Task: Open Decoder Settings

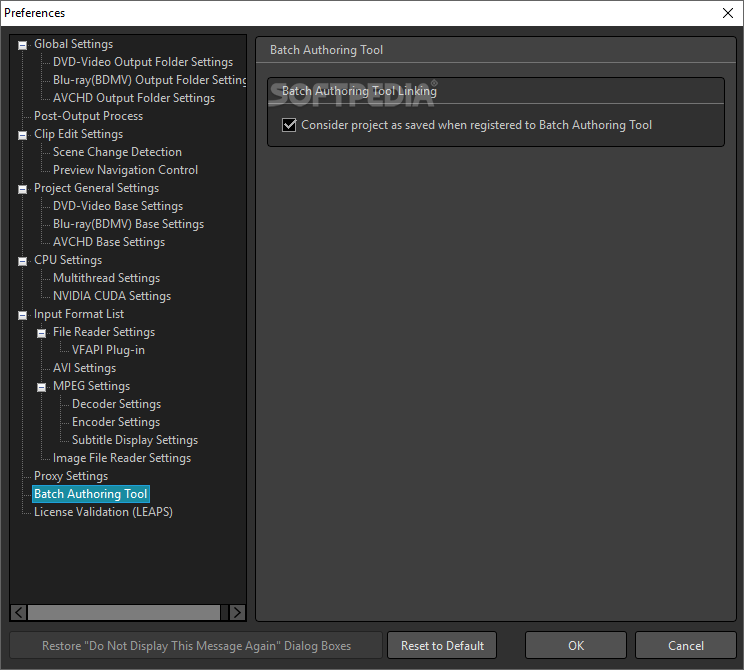Action: click(x=116, y=405)
